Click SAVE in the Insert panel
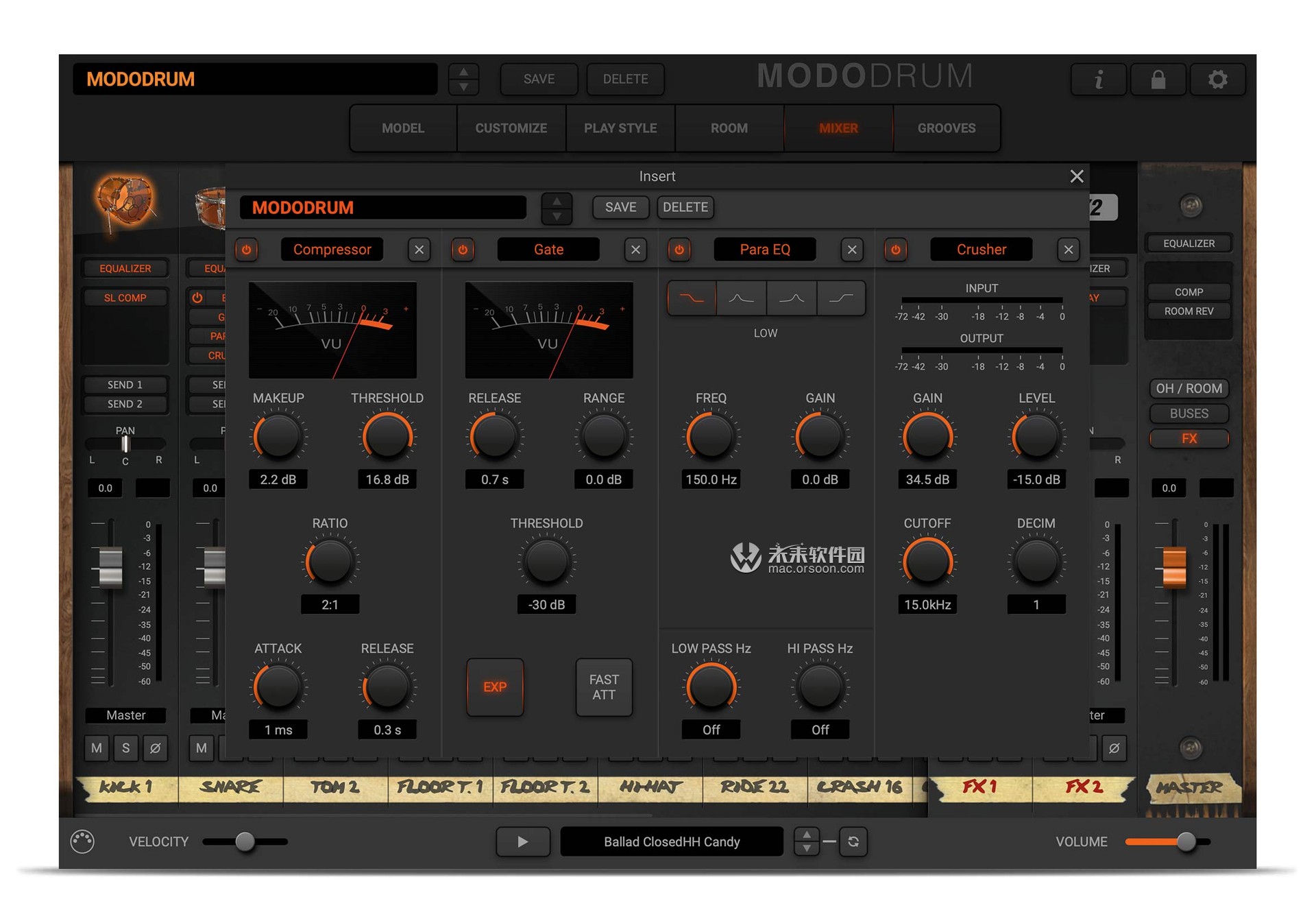 [x=620, y=207]
